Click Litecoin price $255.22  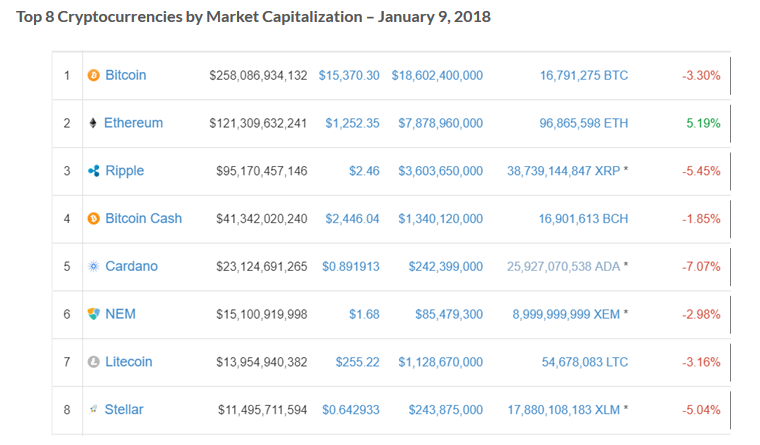(x=358, y=362)
